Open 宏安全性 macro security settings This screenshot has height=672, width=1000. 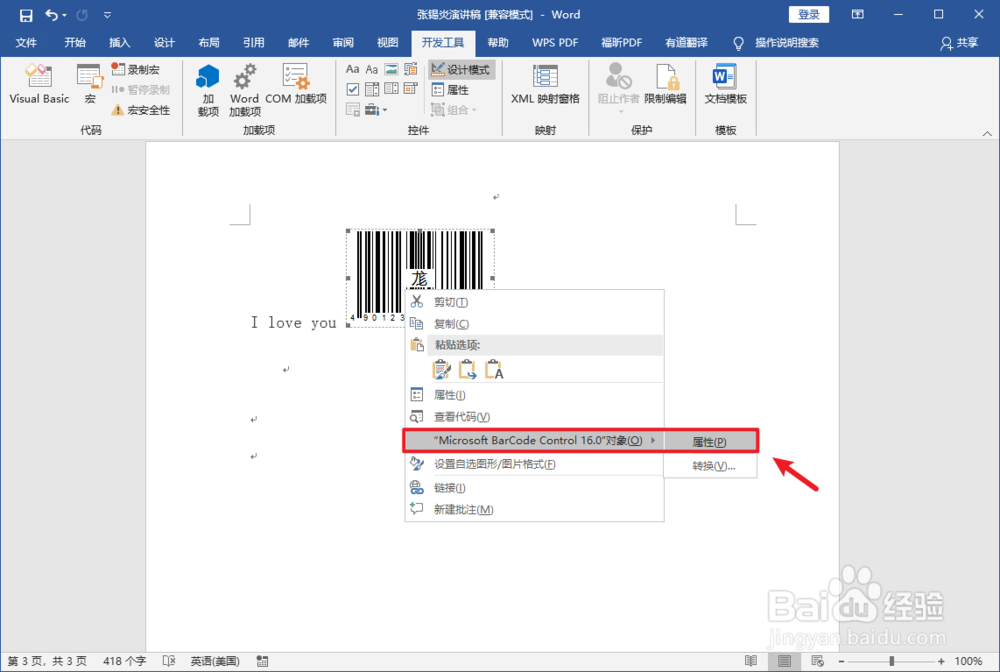(141, 110)
